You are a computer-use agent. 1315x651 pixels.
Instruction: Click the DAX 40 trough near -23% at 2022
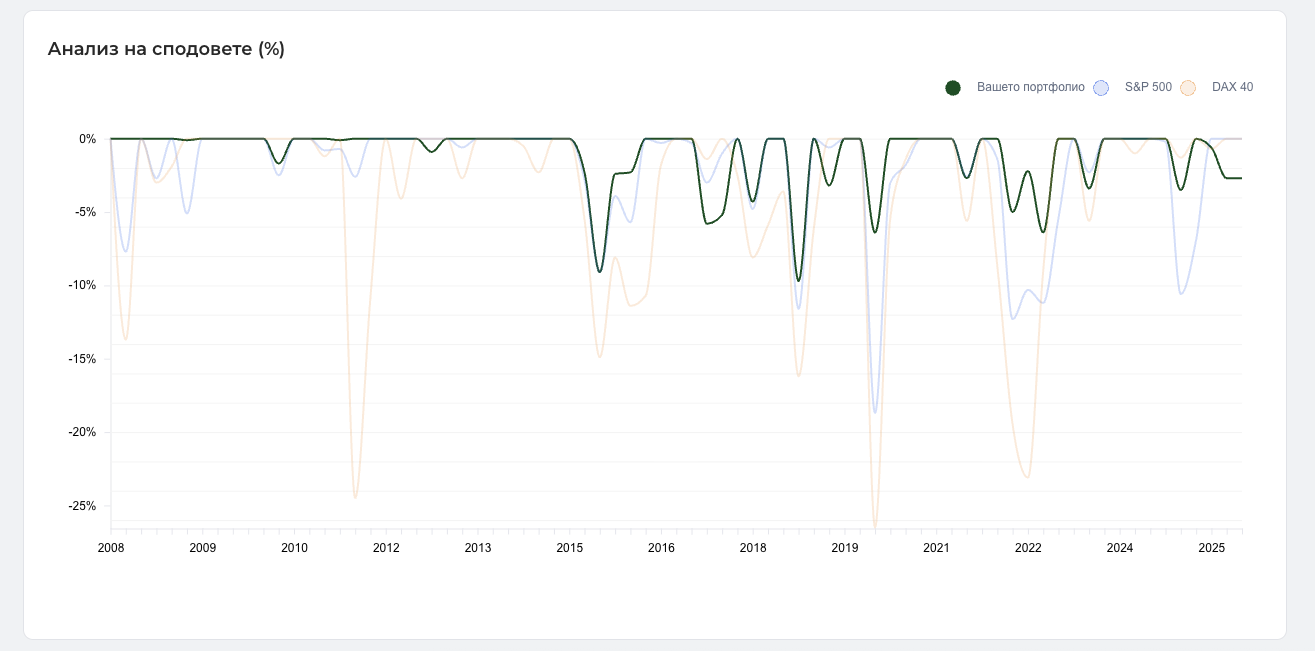1027,477
